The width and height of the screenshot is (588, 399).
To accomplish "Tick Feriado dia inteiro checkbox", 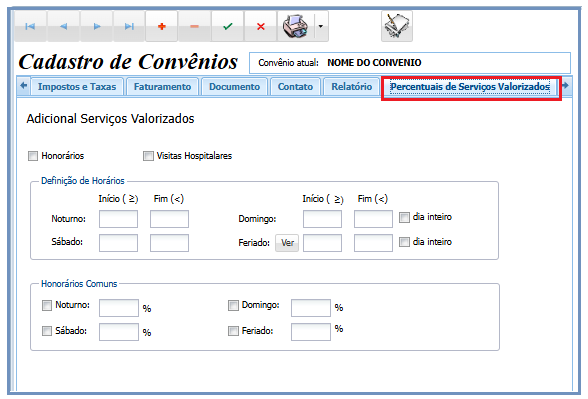I will 404,242.
